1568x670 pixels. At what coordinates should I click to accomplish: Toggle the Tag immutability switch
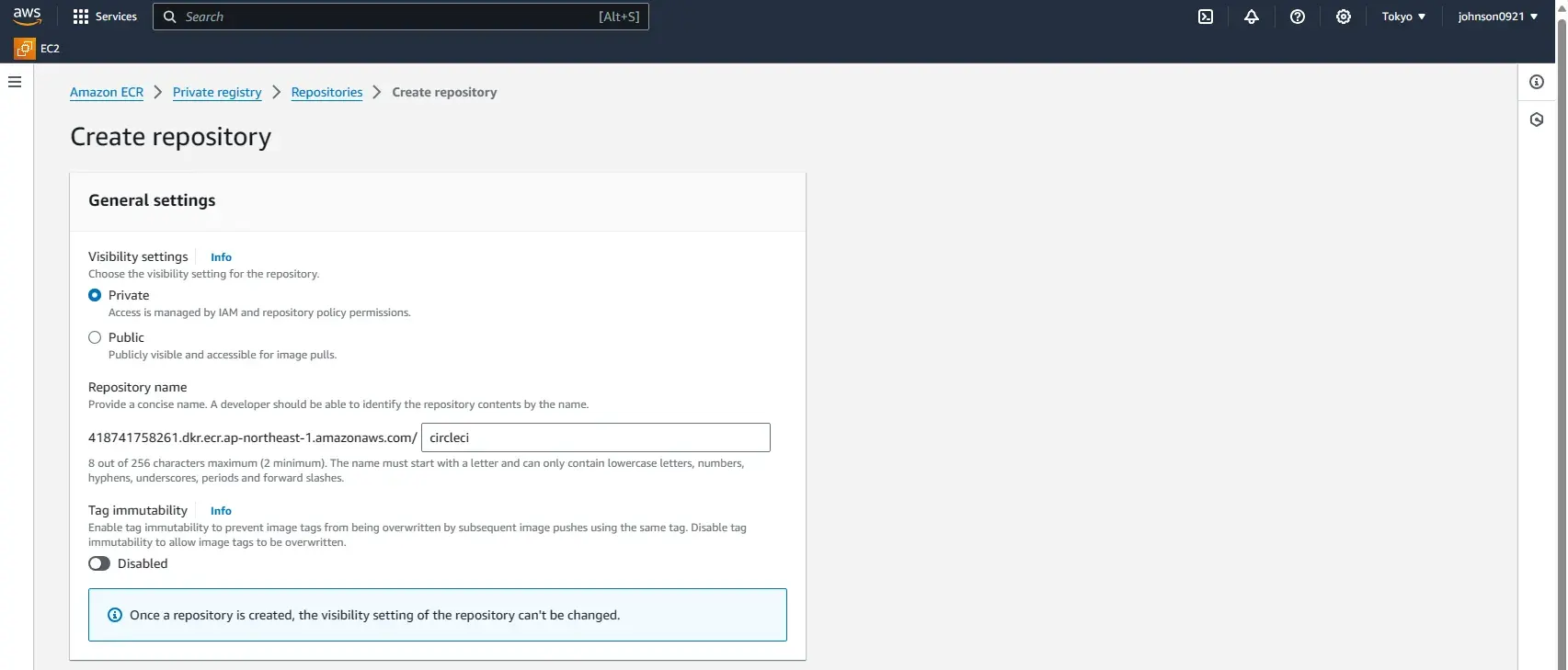[99, 563]
